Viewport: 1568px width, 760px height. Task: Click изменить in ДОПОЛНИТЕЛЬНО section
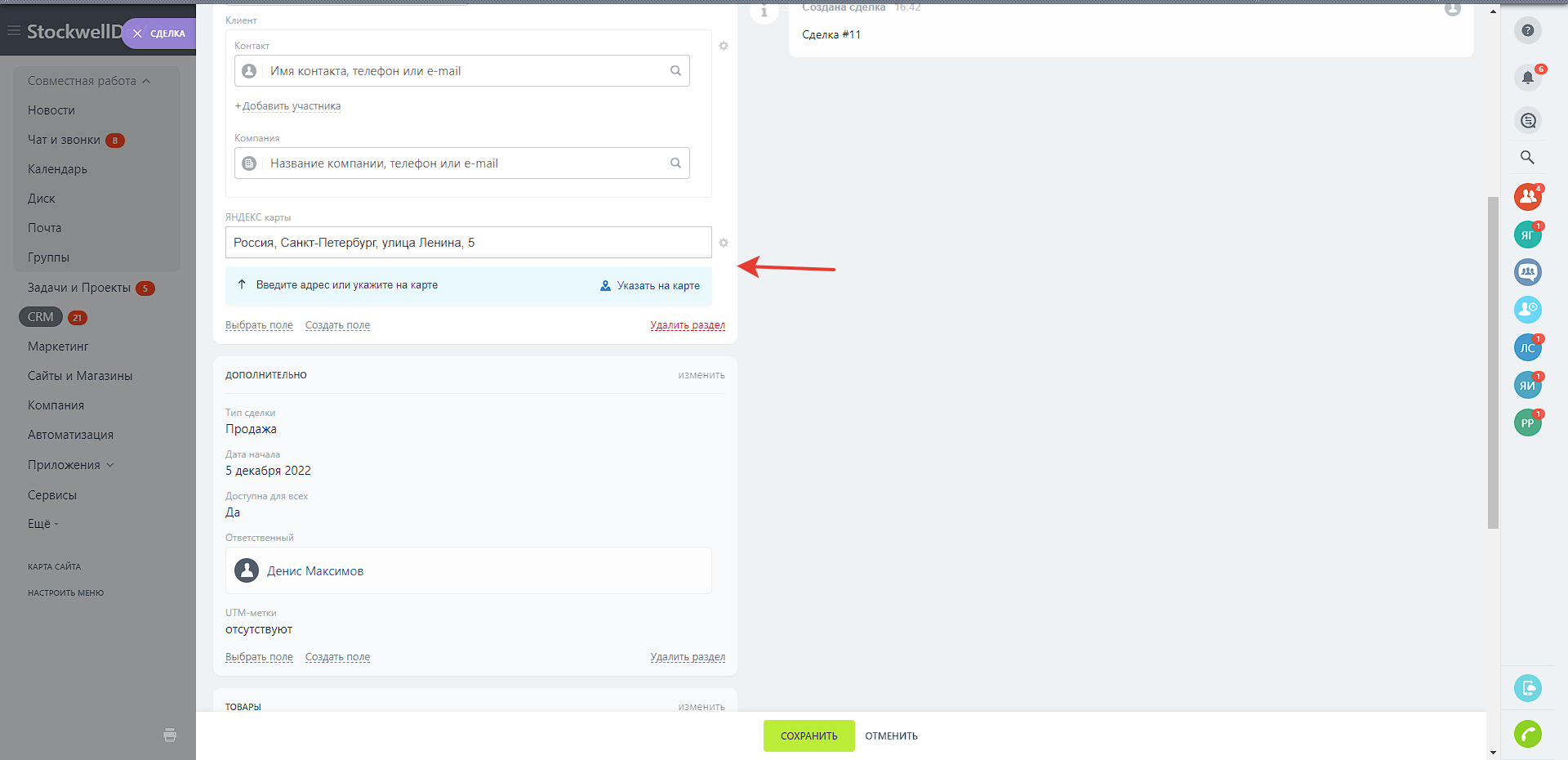(702, 375)
